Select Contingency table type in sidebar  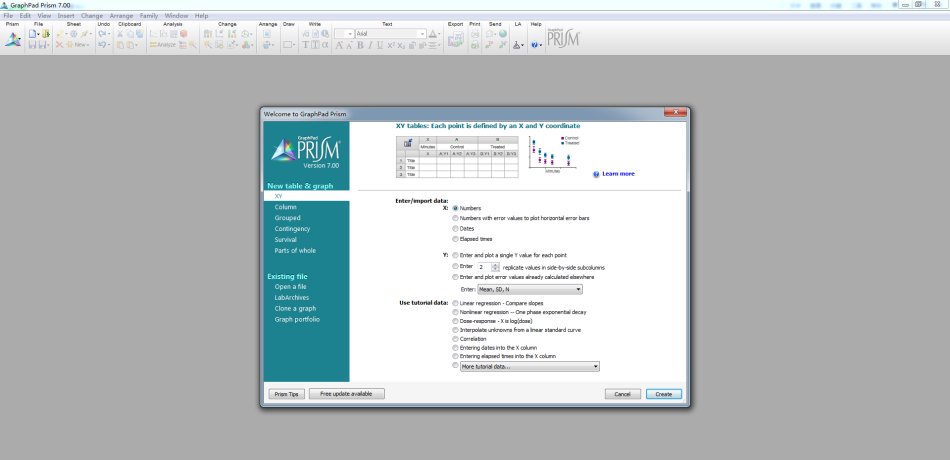[x=292, y=229]
